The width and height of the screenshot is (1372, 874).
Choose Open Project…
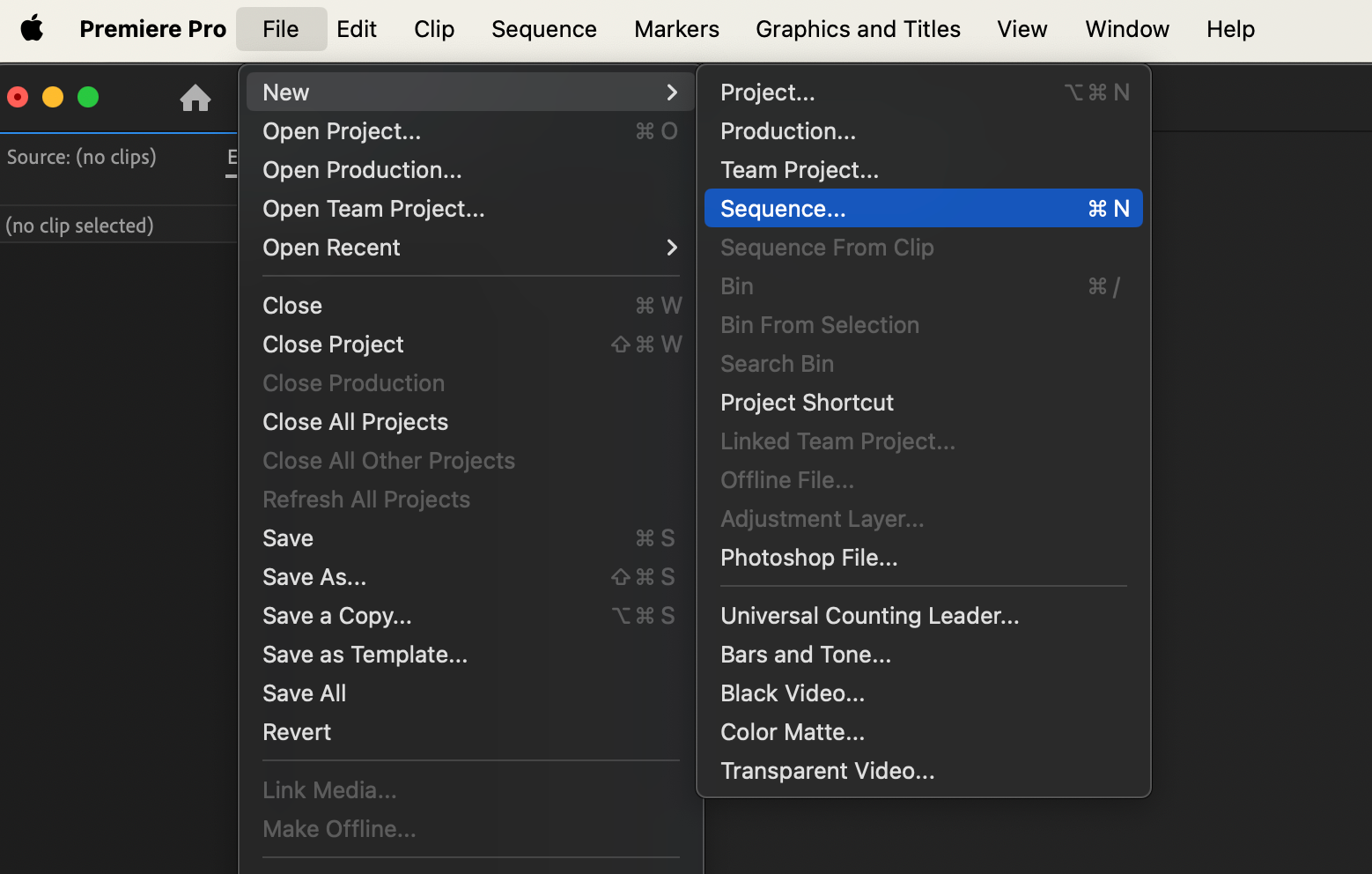click(470, 131)
